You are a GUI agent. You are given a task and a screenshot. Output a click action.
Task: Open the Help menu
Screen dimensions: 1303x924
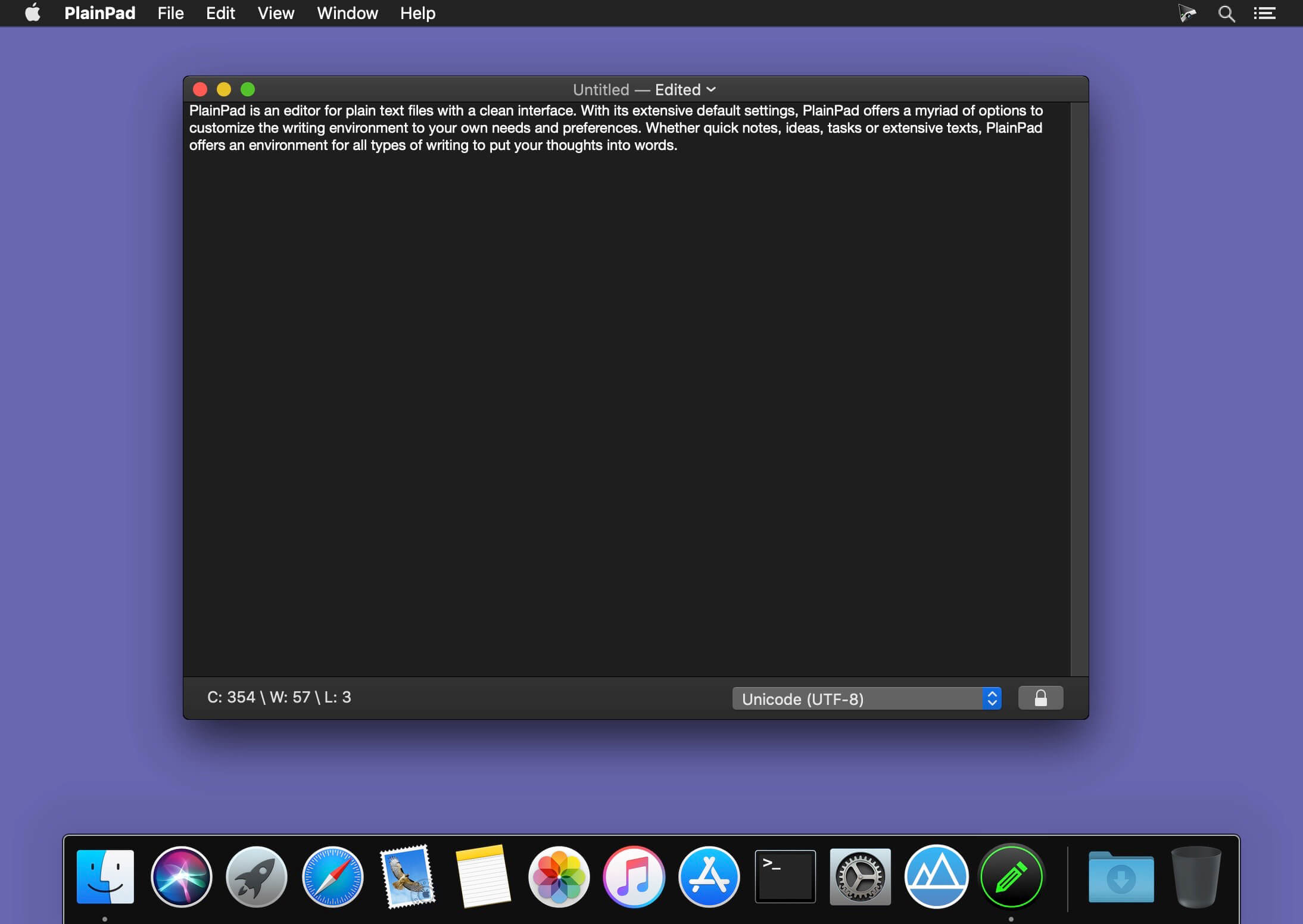pyautogui.click(x=417, y=13)
